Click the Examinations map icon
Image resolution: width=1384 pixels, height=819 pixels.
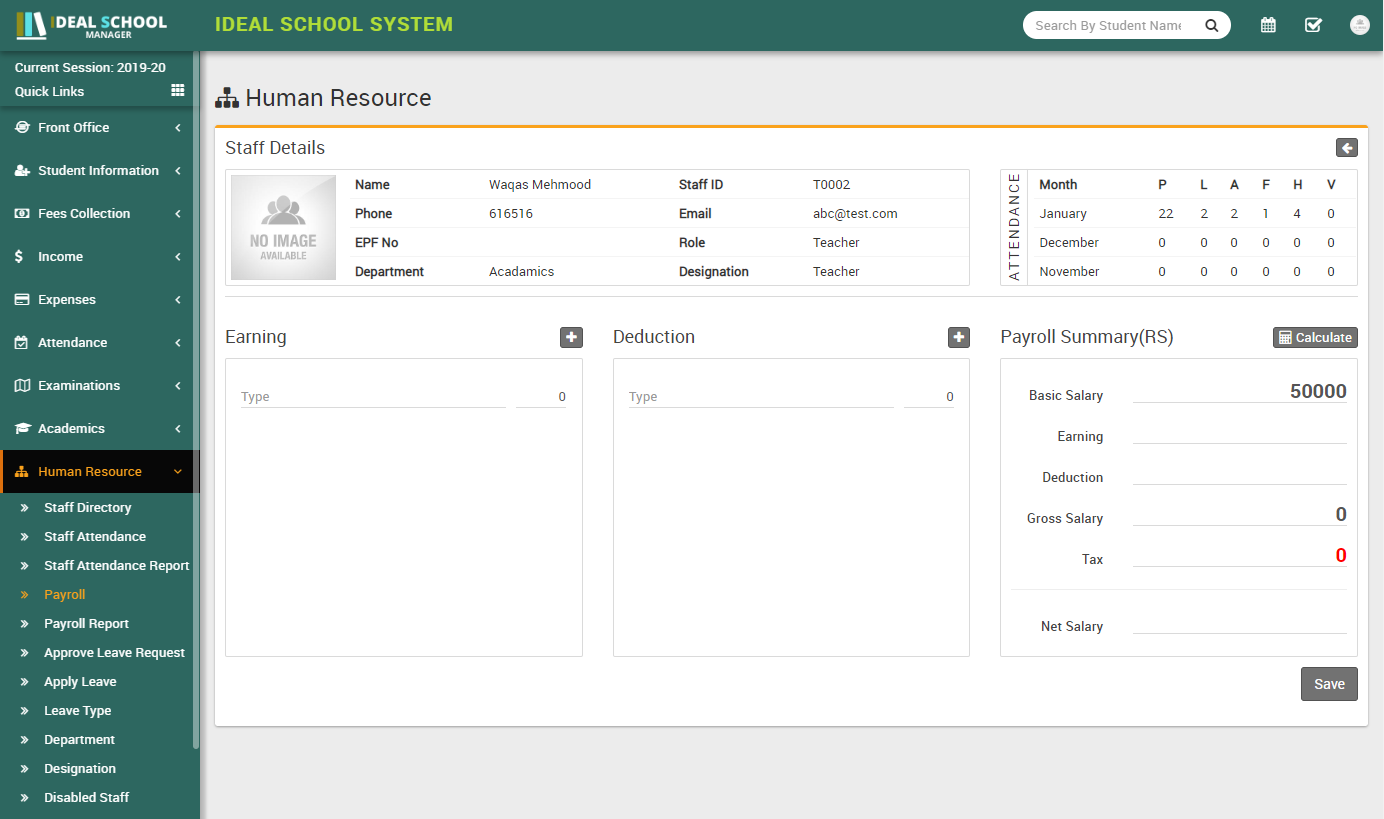pyautogui.click(x=22, y=386)
